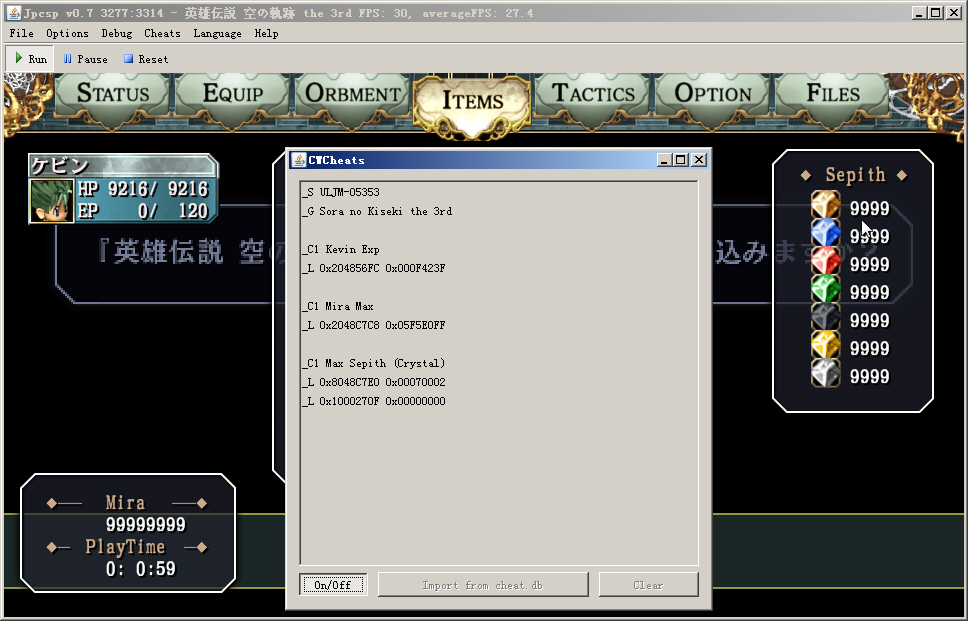Open the Options menu

point(67,33)
